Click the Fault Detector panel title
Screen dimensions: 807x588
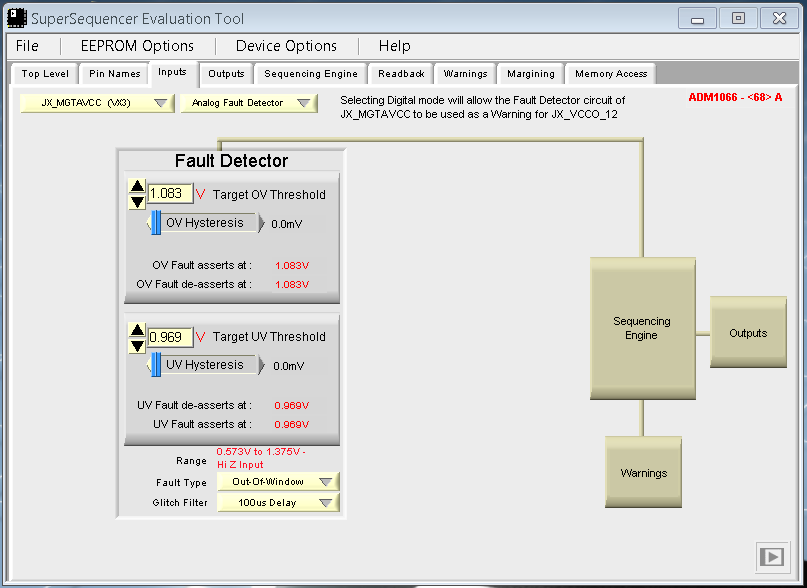(x=231, y=161)
